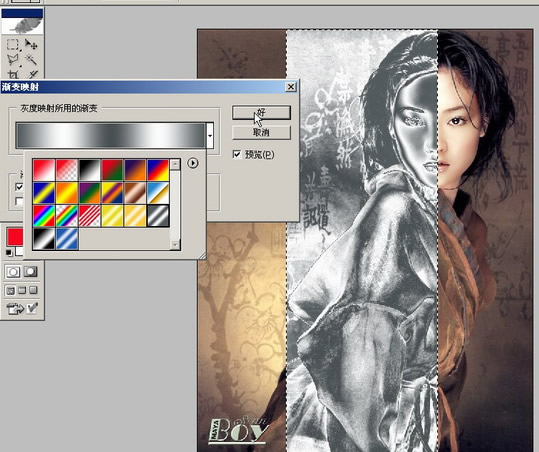Choose Full Screen with menu bar icon

[22, 290]
